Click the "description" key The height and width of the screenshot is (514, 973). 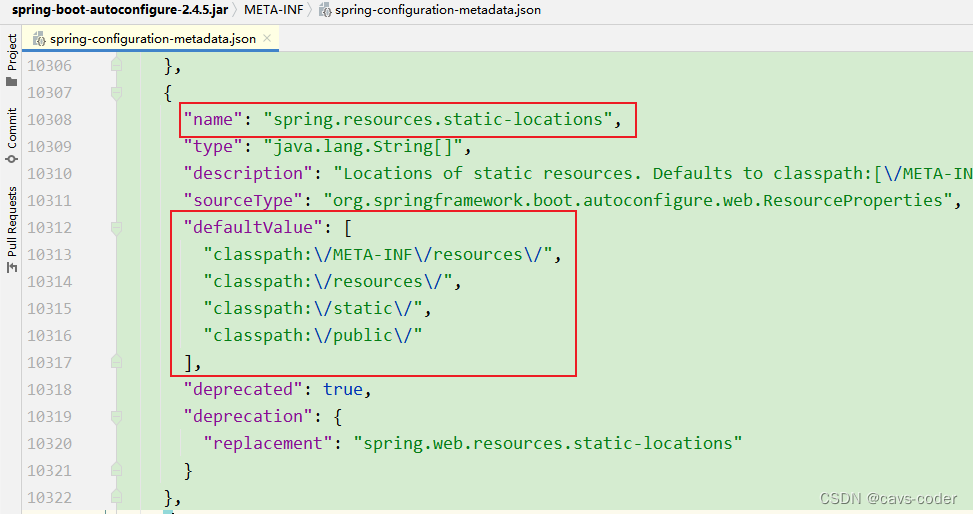248,173
